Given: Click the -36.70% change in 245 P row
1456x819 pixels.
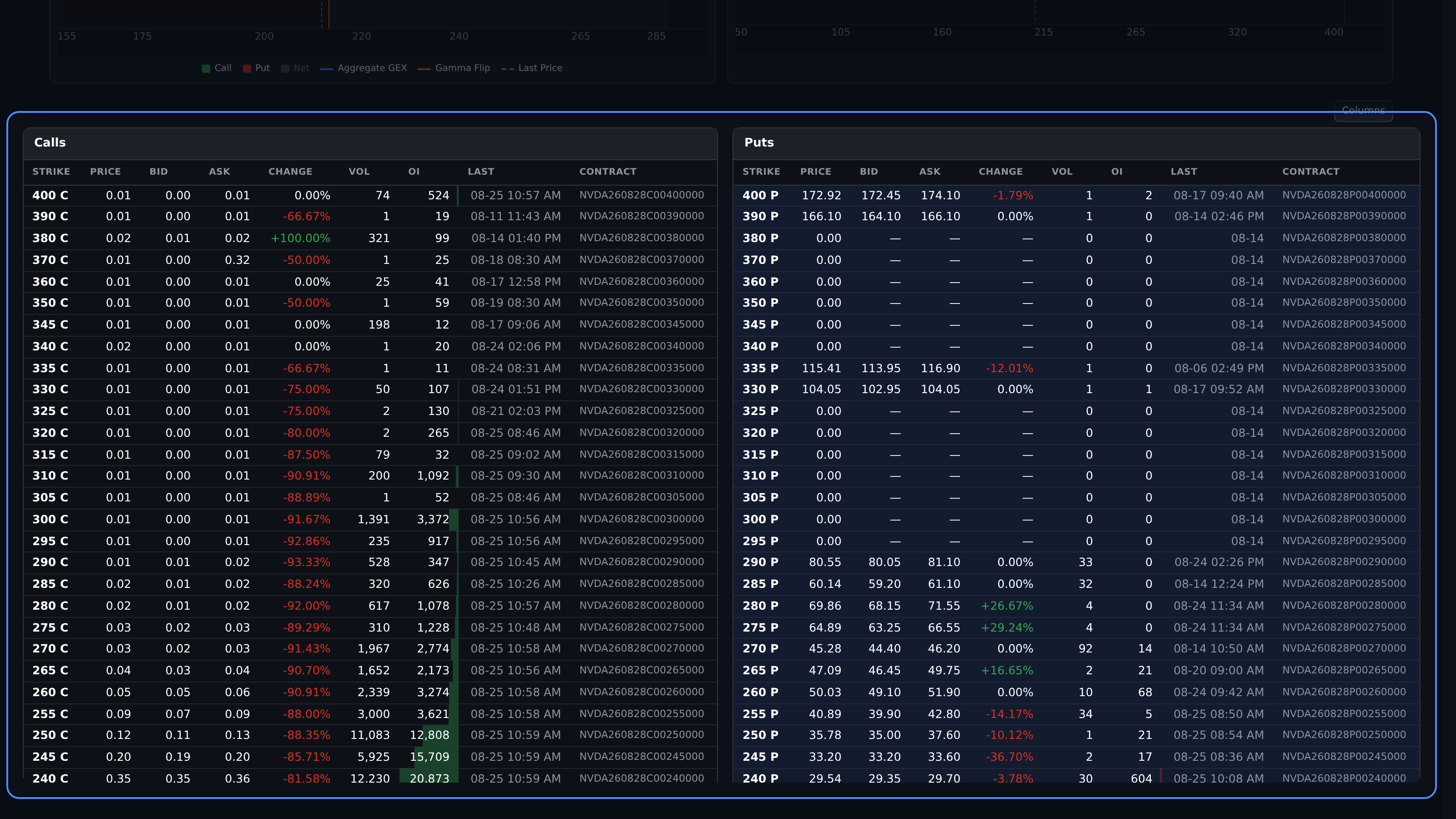Looking at the screenshot, I should pyautogui.click(x=1010, y=756).
